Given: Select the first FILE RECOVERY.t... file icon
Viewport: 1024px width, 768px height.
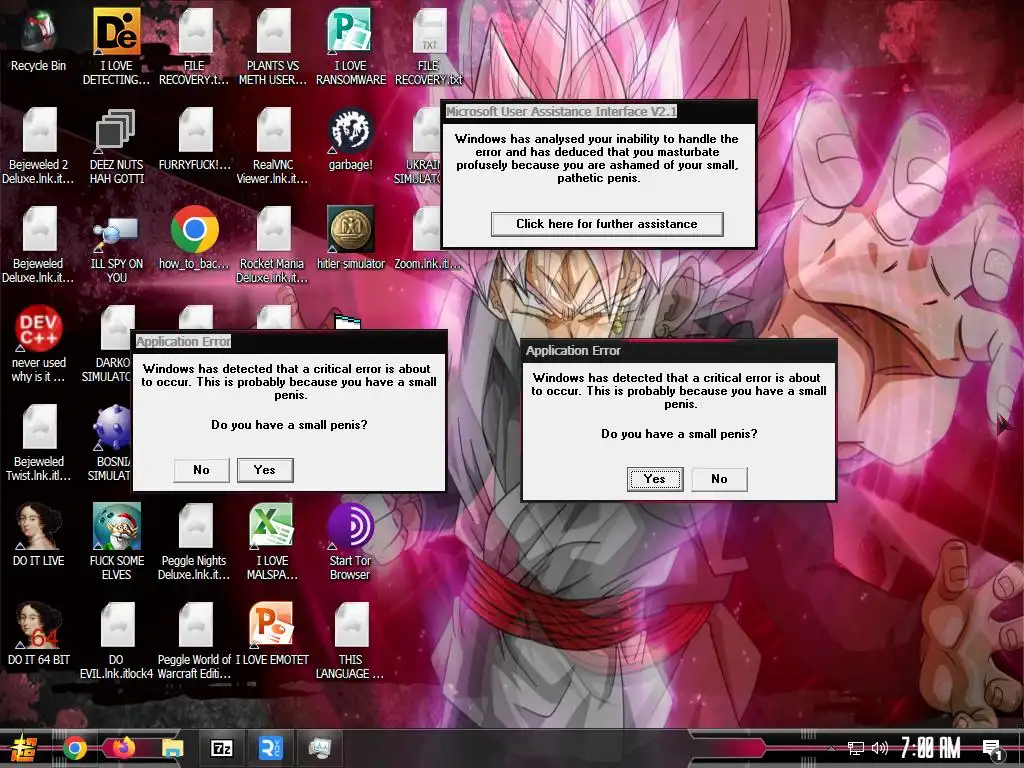Looking at the screenshot, I should coord(195,31).
